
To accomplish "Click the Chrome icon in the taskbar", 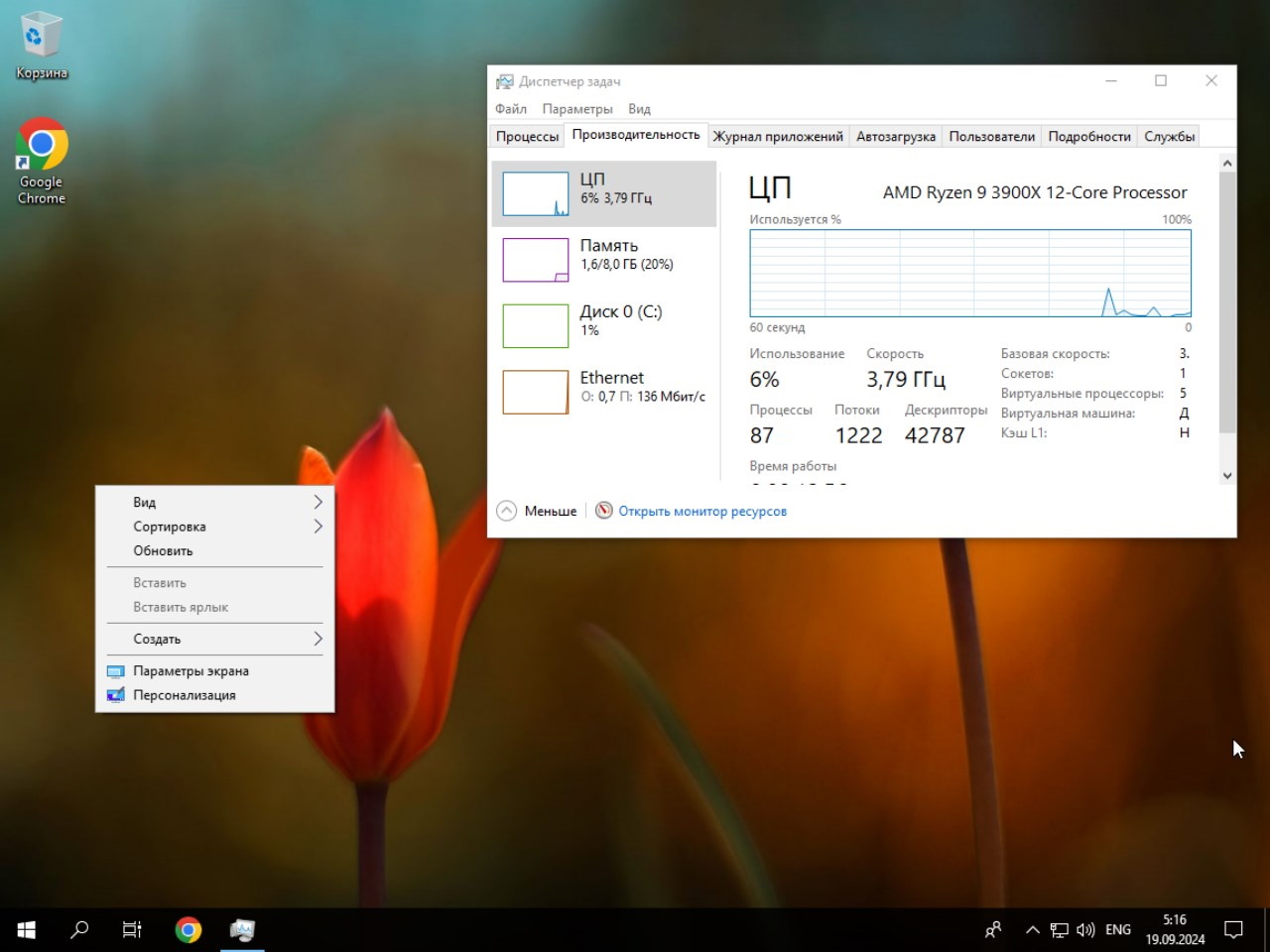I will coord(188,929).
